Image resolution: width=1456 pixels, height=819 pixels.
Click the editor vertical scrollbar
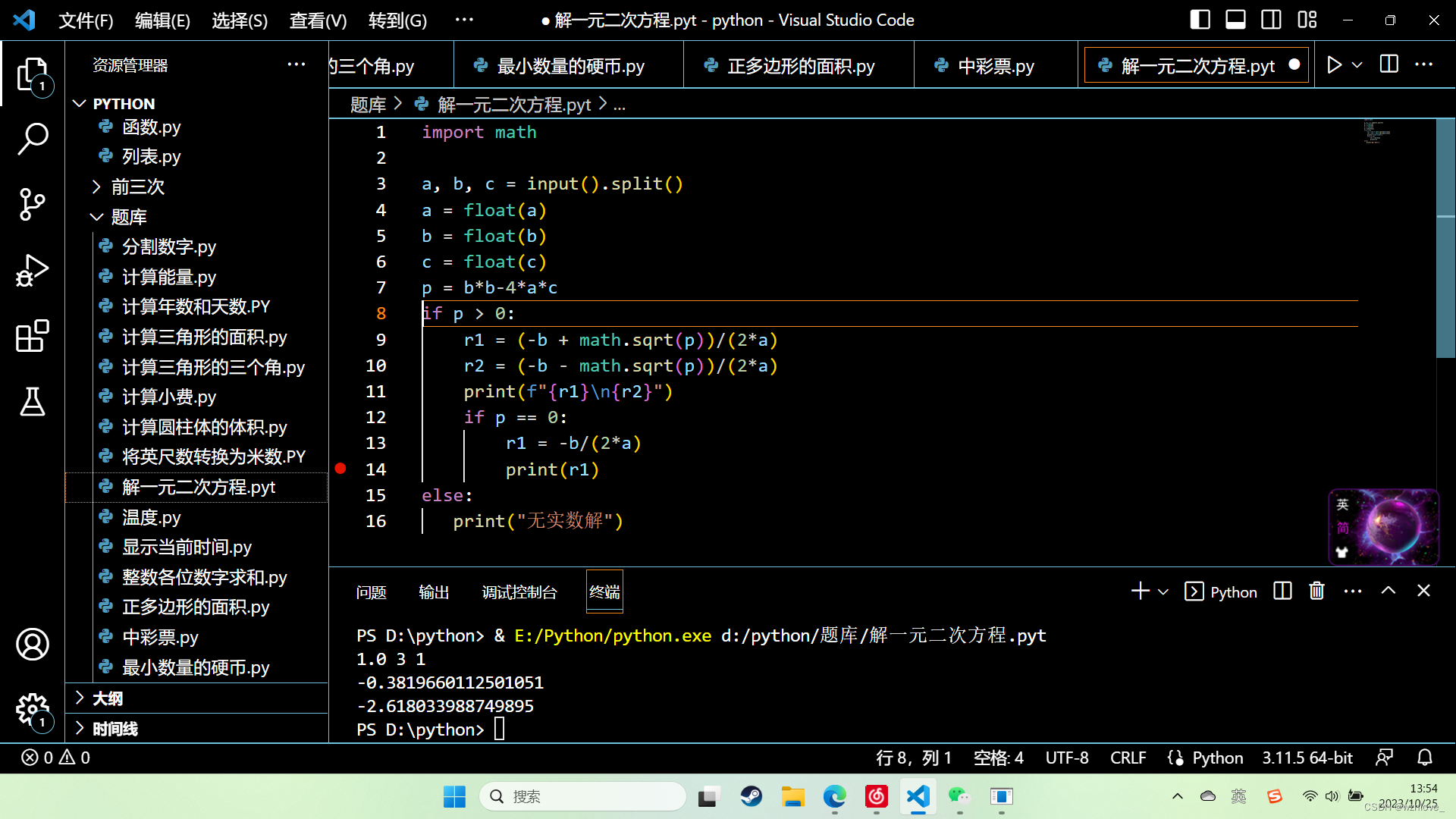coord(1445,238)
